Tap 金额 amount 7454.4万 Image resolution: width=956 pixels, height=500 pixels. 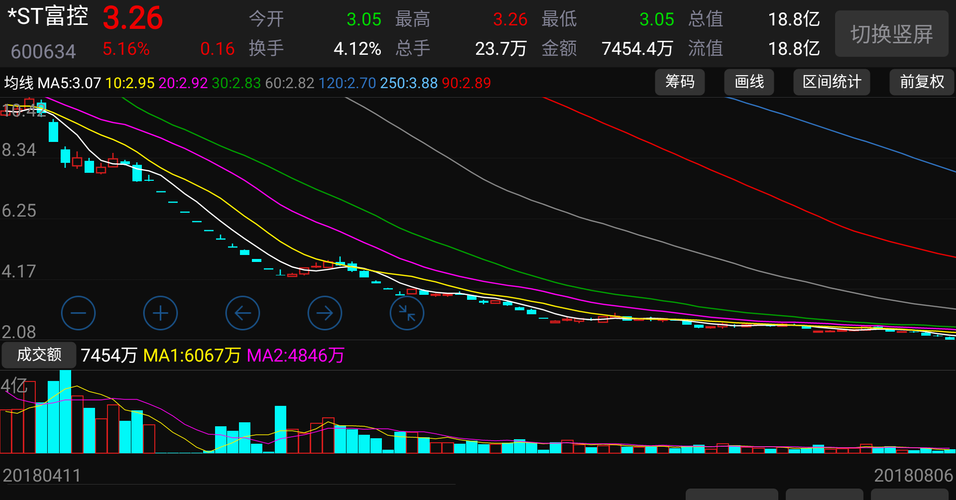[x=637, y=49]
